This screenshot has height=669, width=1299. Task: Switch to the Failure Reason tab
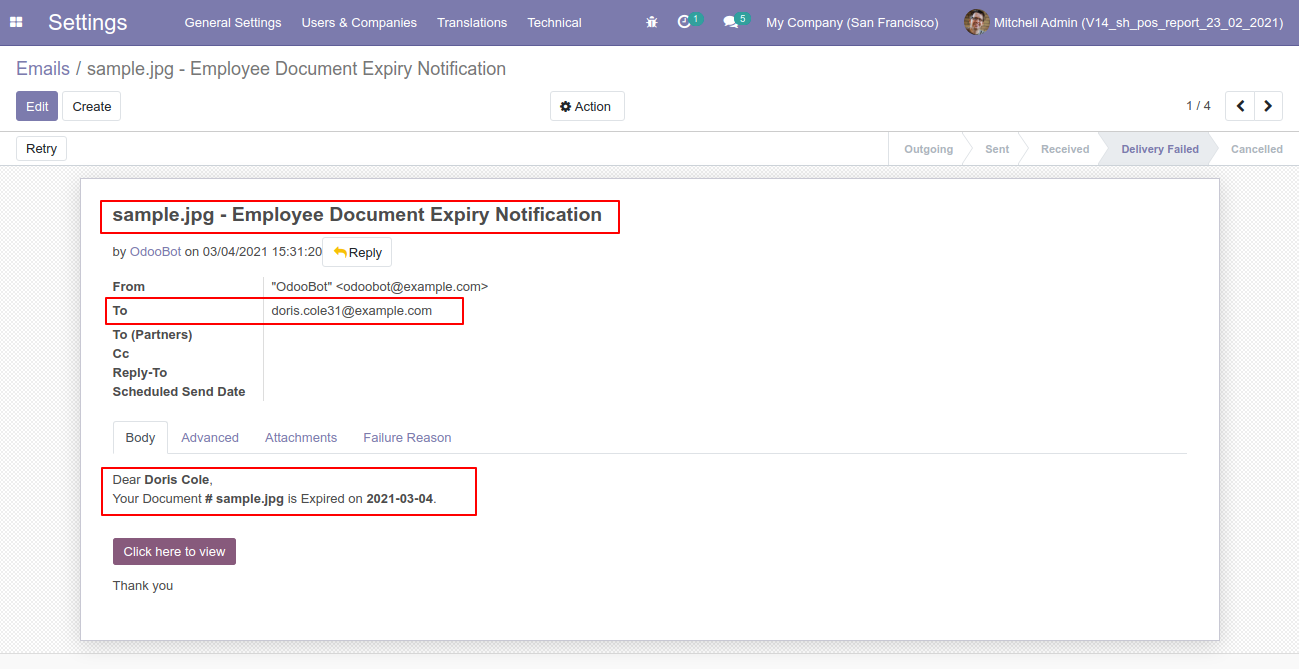pyautogui.click(x=407, y=437)
